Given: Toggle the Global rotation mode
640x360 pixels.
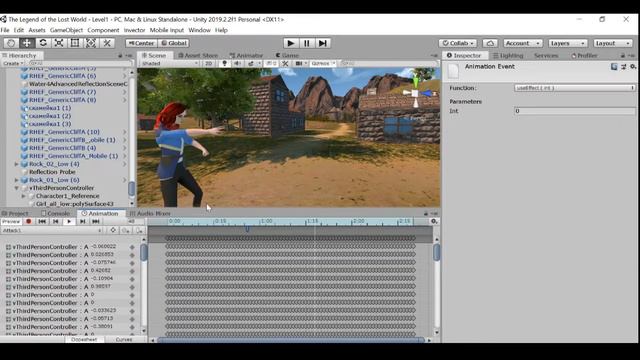Looking at the screenshot, I should pyautogui.click(x=173, y=43).
